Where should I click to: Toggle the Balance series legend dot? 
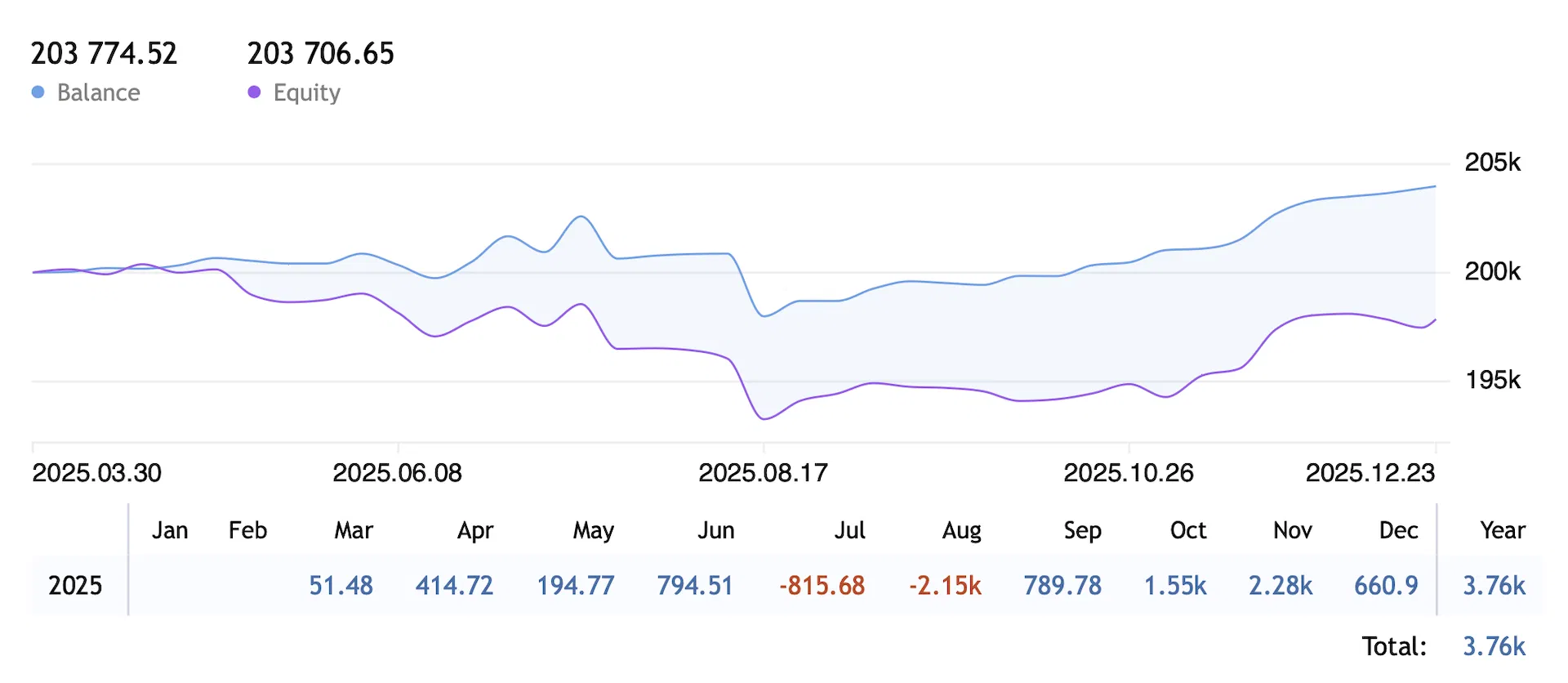click(38, 92)
